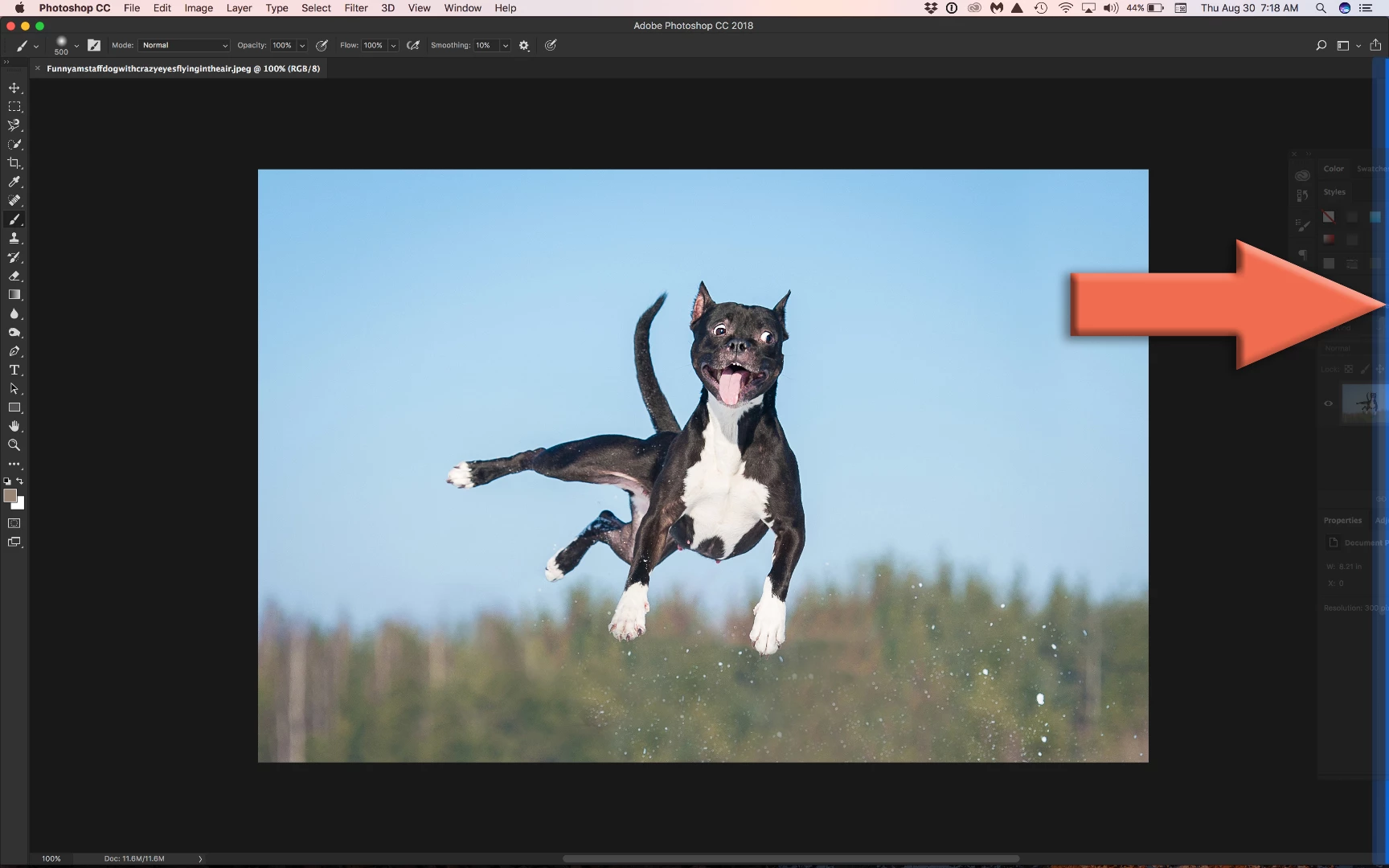
Task: Open macOS Spotlight search
Action: coord(1321,8)
